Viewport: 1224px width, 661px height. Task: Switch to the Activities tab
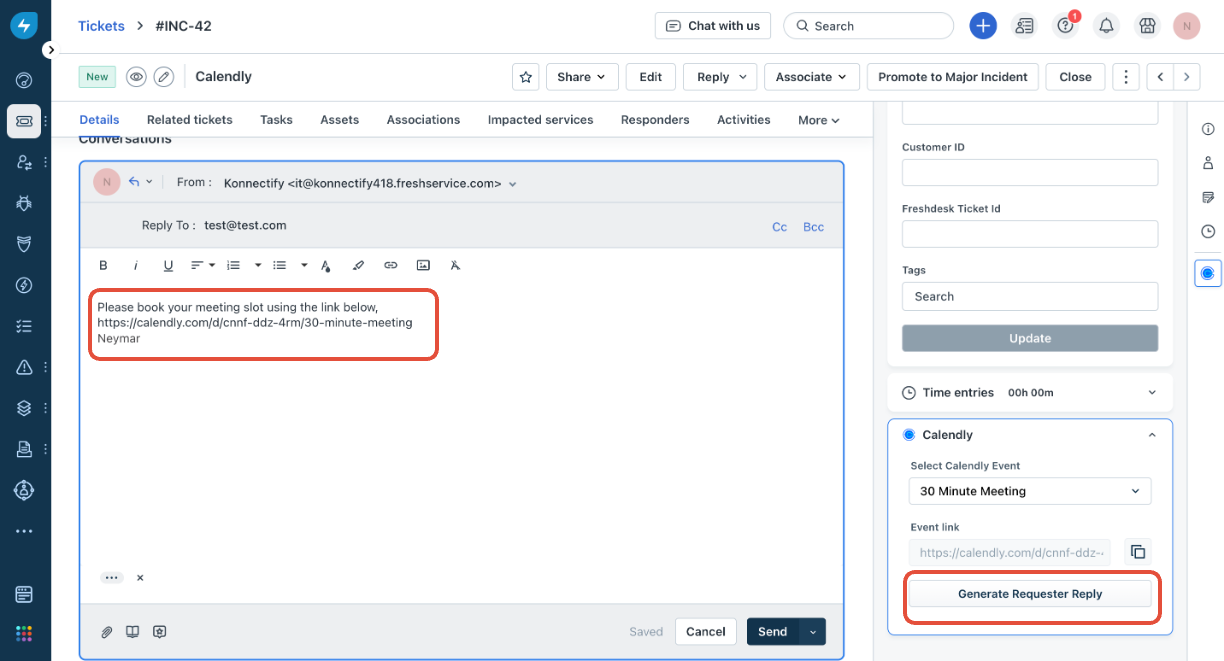coord(743,120)
